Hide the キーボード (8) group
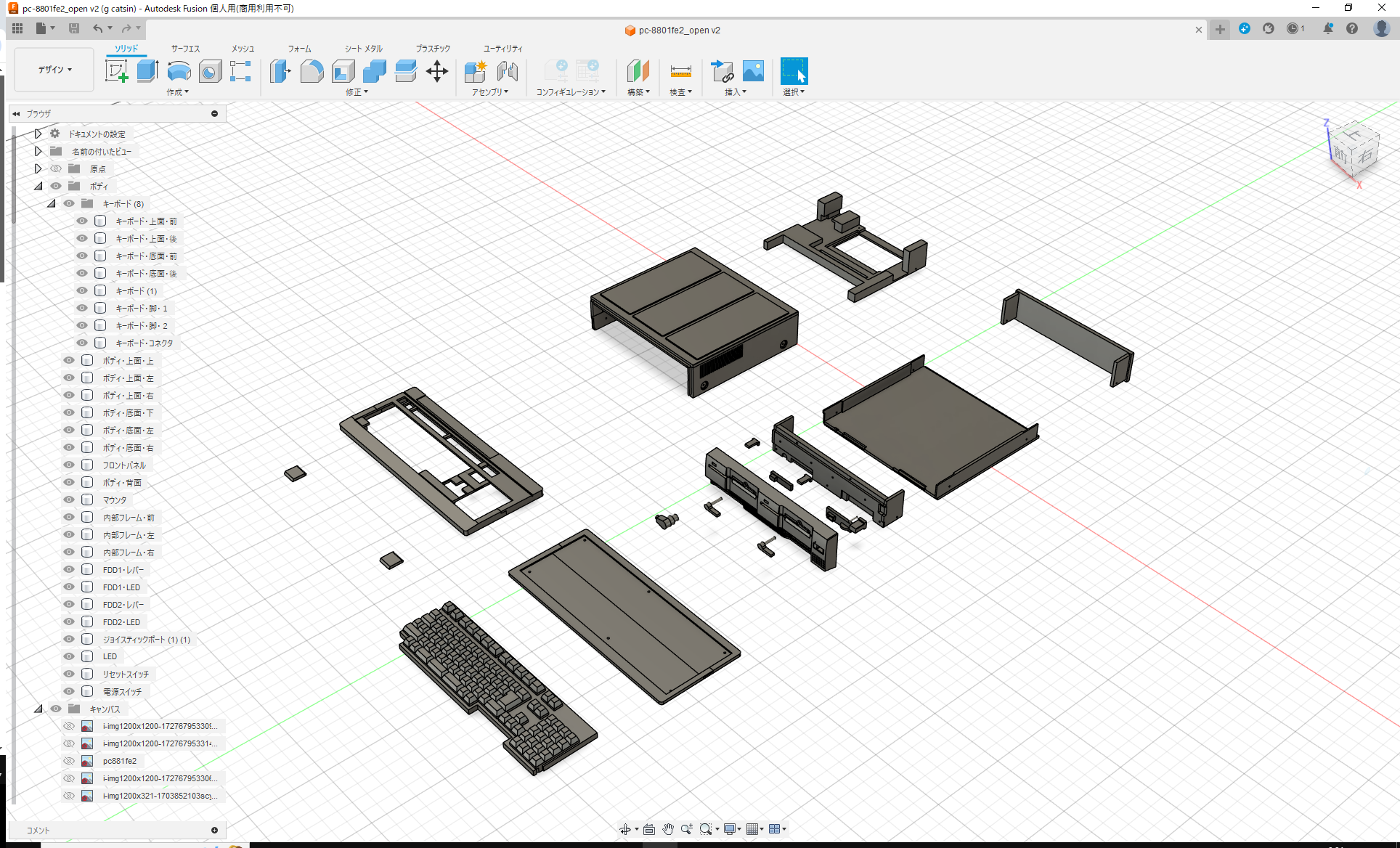 pos(68,203)
